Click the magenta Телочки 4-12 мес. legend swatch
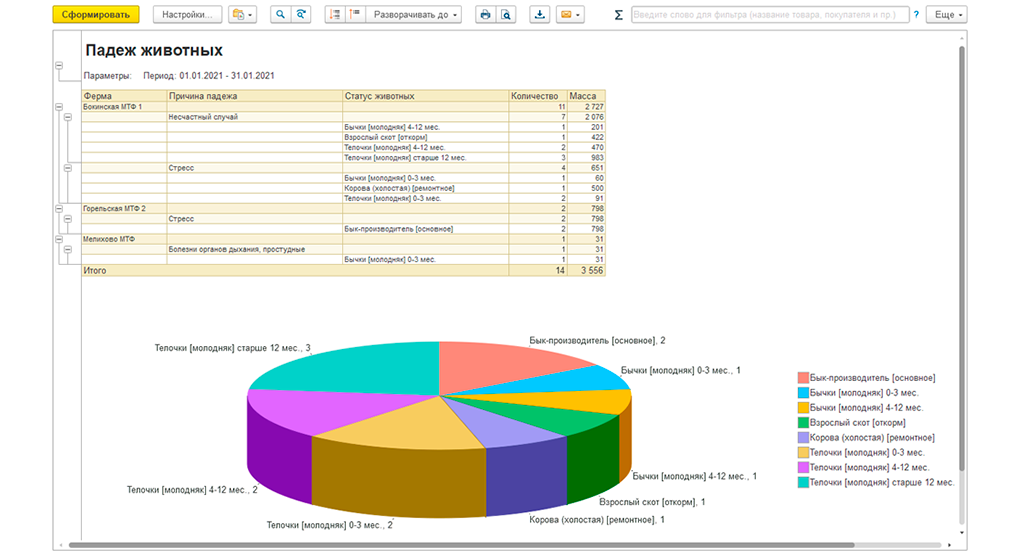Viewport: 1024px width, 558px height. click(x=803, y=467)
